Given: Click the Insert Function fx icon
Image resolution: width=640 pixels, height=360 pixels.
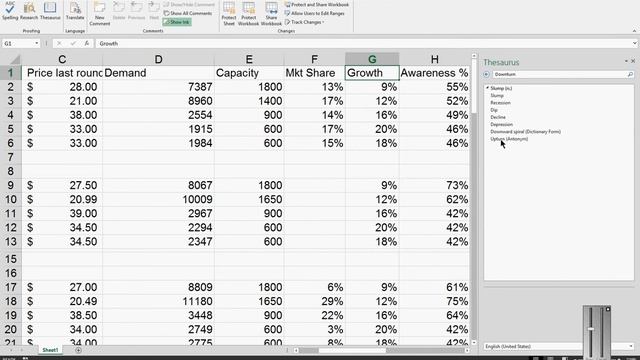Looking at the screenshot, I should click(87, 43).
